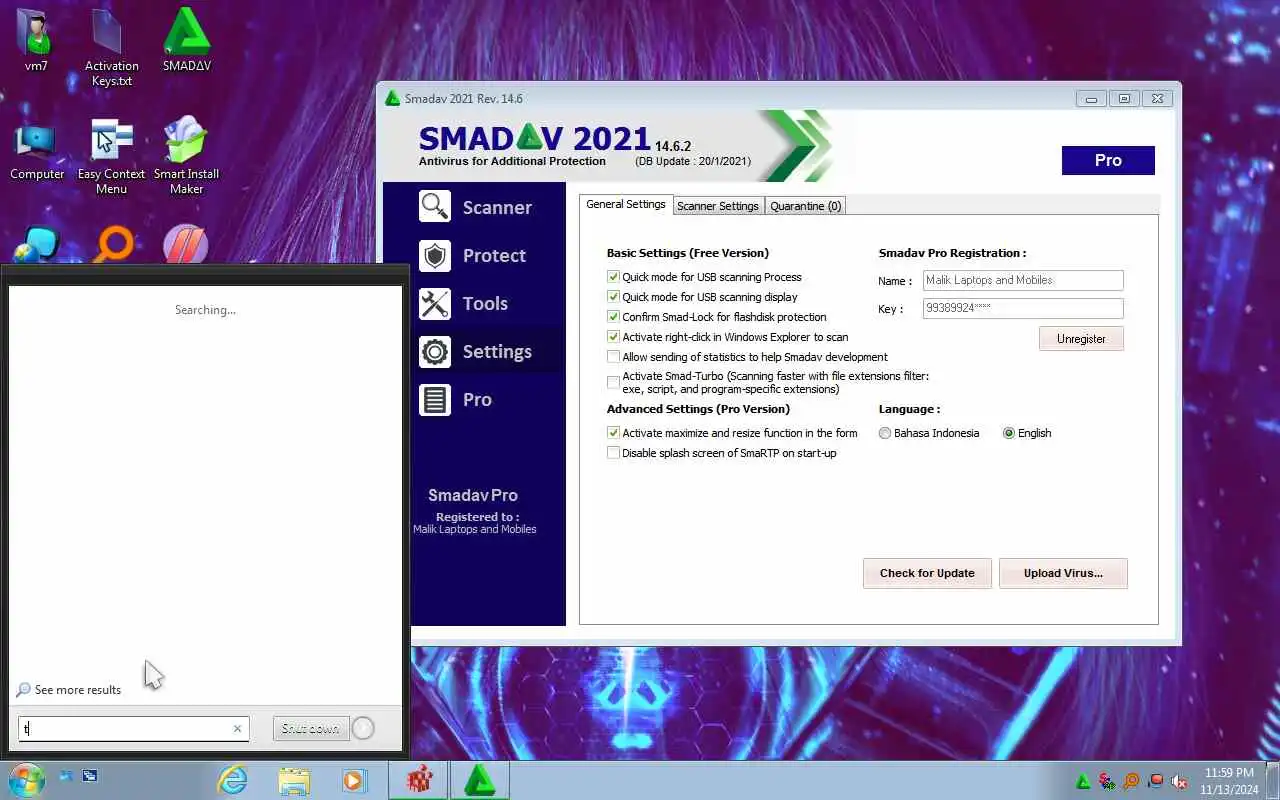This screenshot has height=800, width=1280.
Task: Switch to the red cubes taskbar app
Action: coord(419,780)
